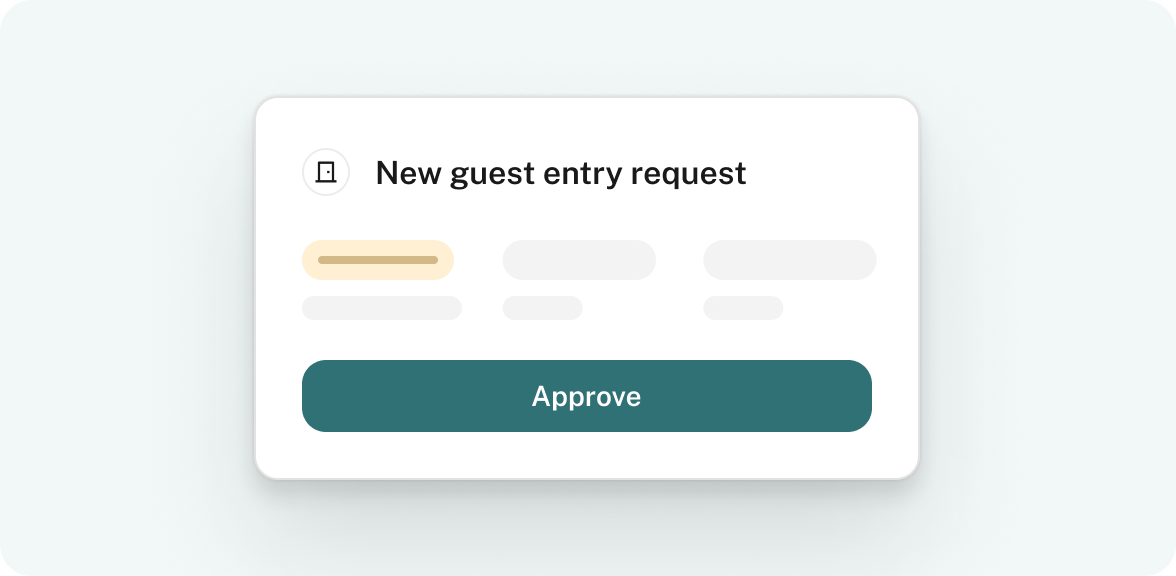Click the circular badge containing the door
The image size is (1176, 576).
[326, 172]
